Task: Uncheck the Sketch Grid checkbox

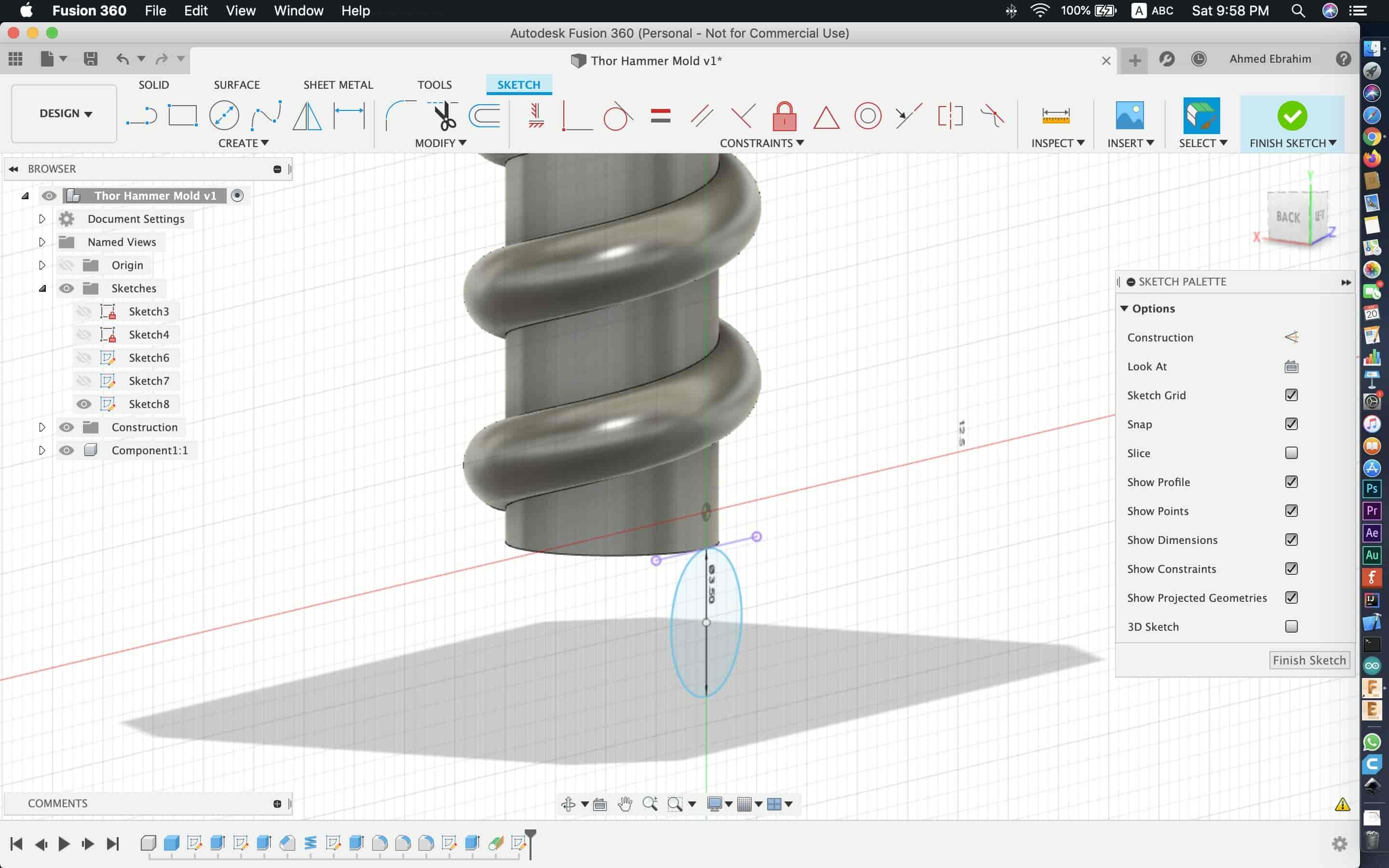Action: 1292,395
